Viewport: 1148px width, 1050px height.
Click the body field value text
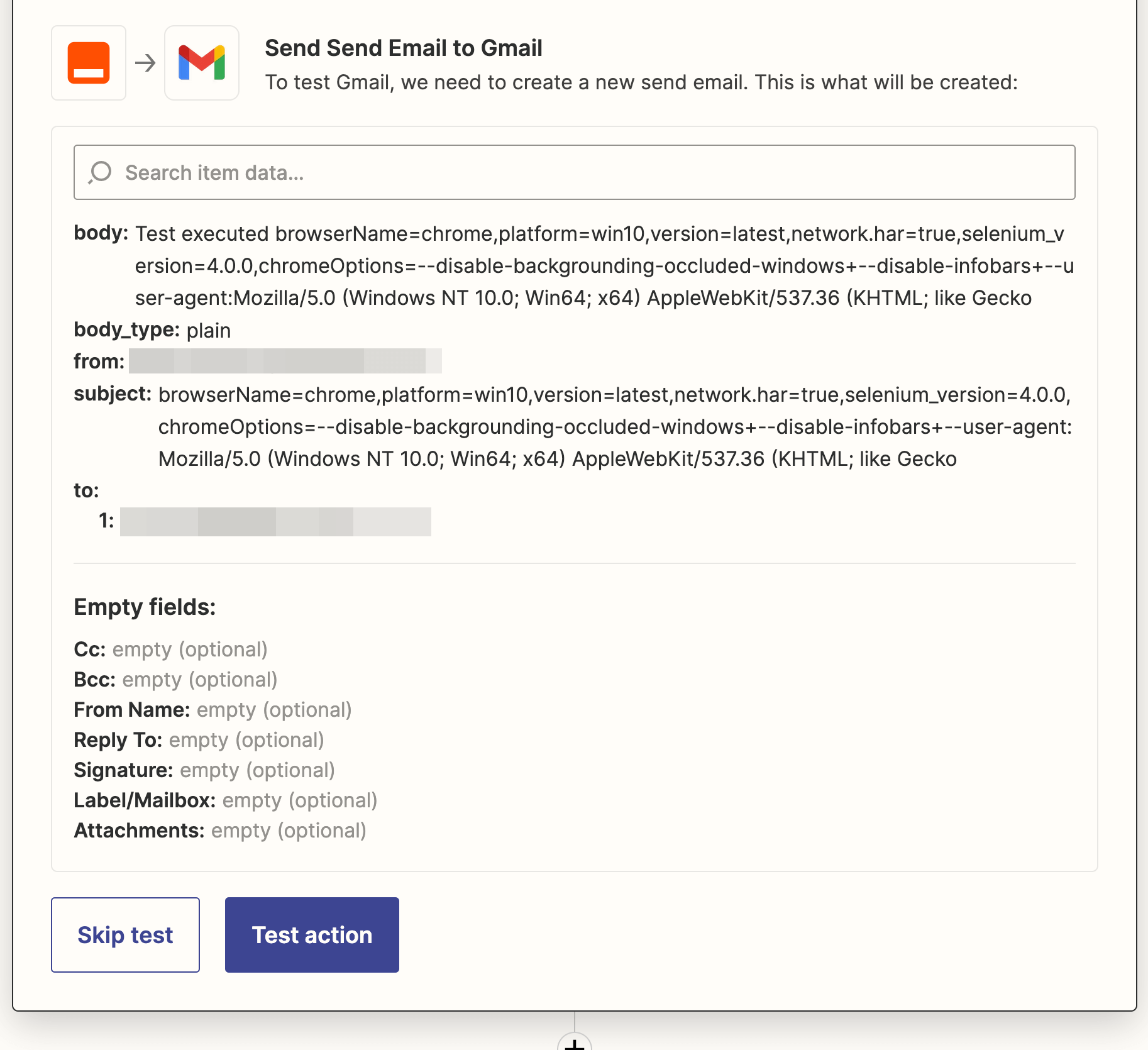604,266
